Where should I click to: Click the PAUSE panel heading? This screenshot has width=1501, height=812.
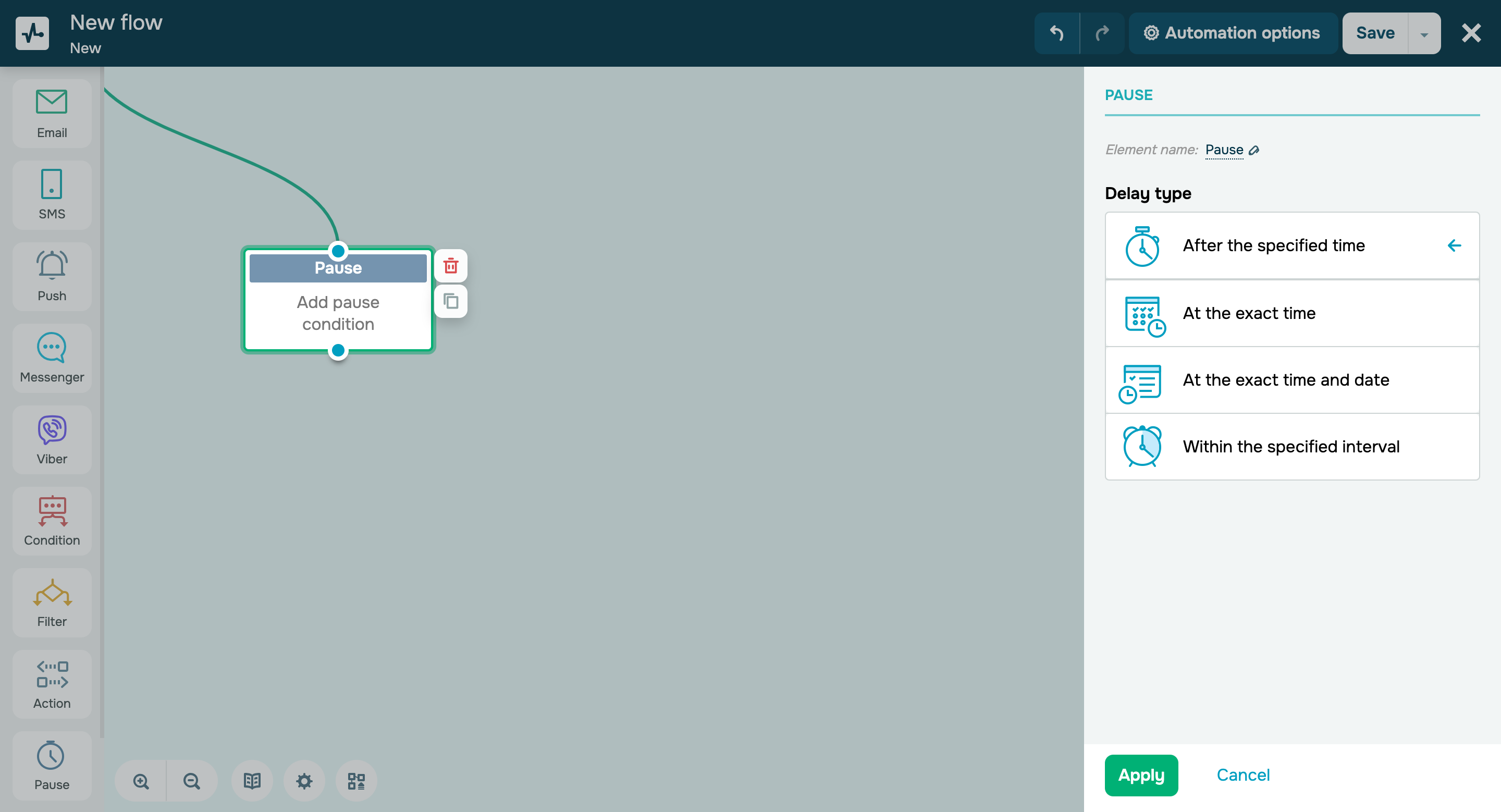[x=1128, y=94]
